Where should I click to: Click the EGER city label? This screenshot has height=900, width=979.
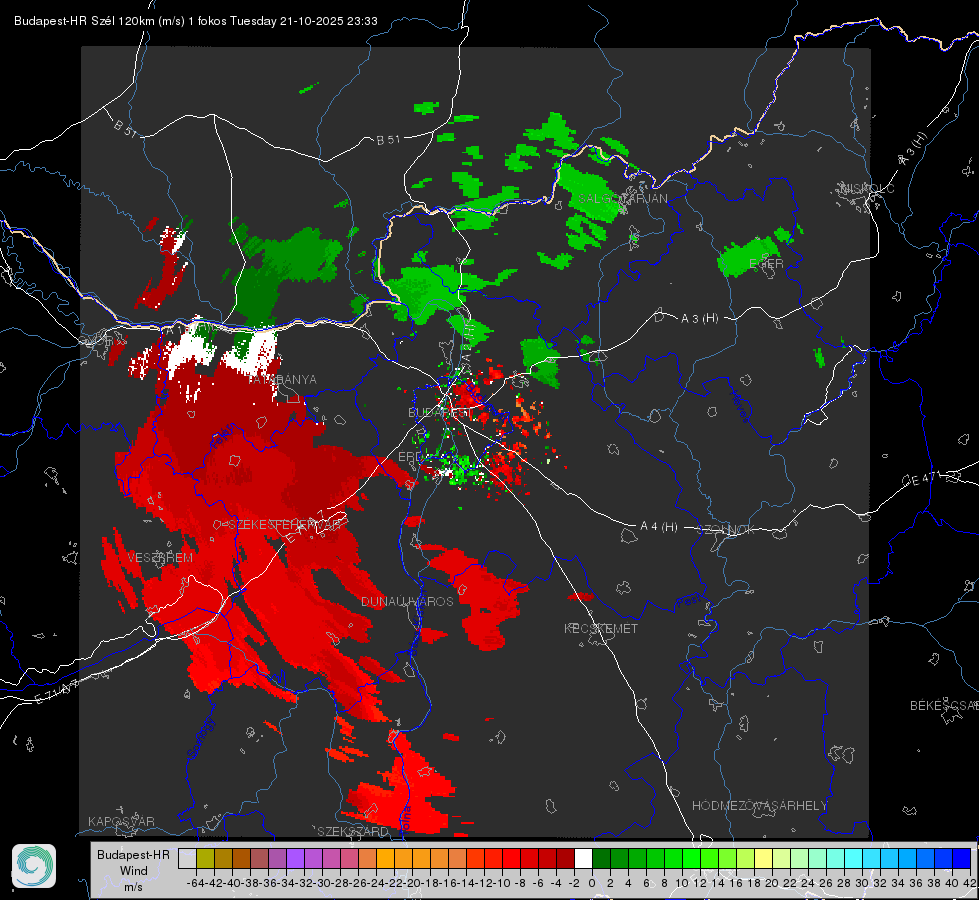pyautogui.click(x=766, y=264)
